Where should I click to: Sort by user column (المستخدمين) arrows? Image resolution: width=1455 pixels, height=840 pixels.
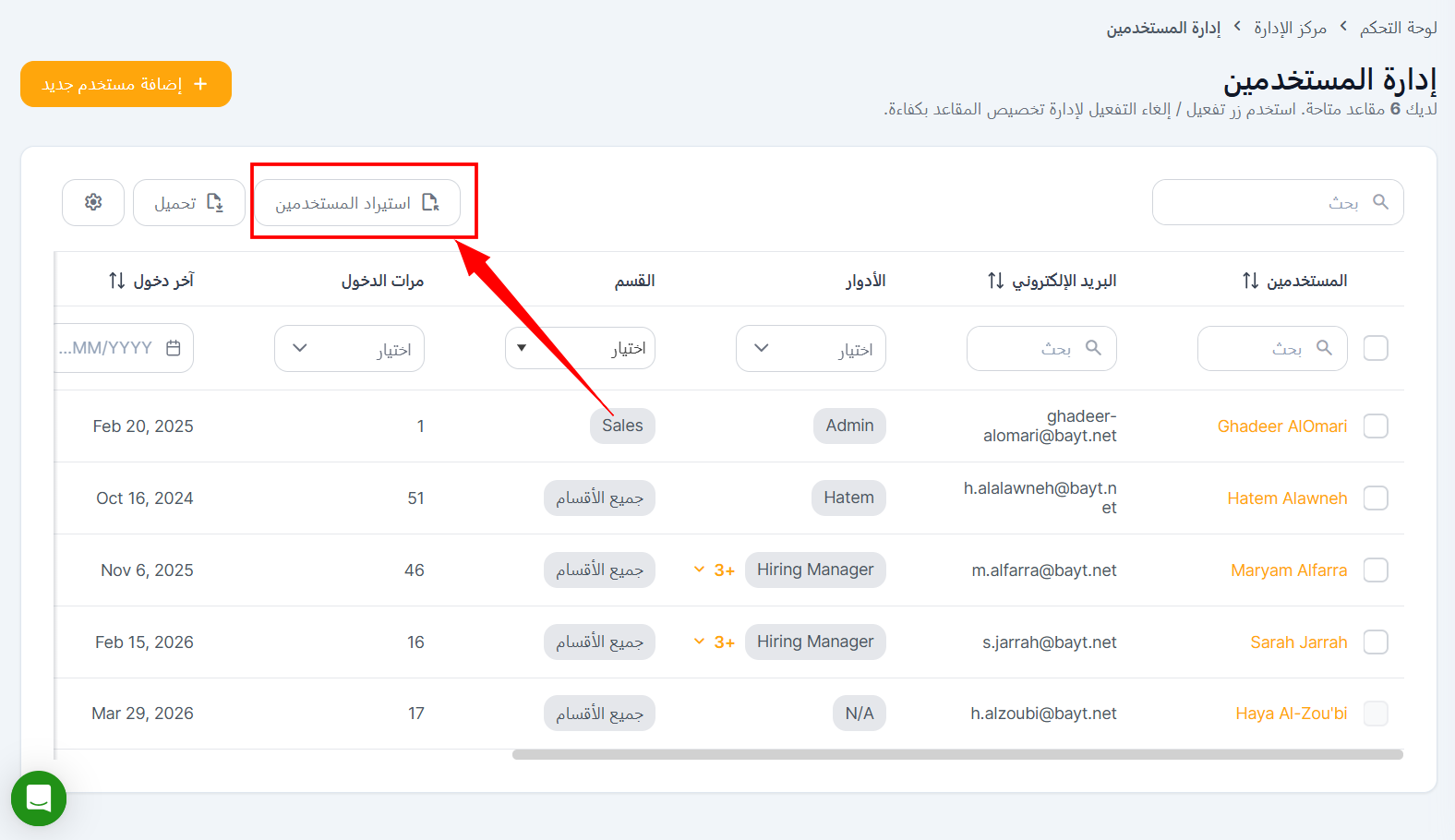1250,281
